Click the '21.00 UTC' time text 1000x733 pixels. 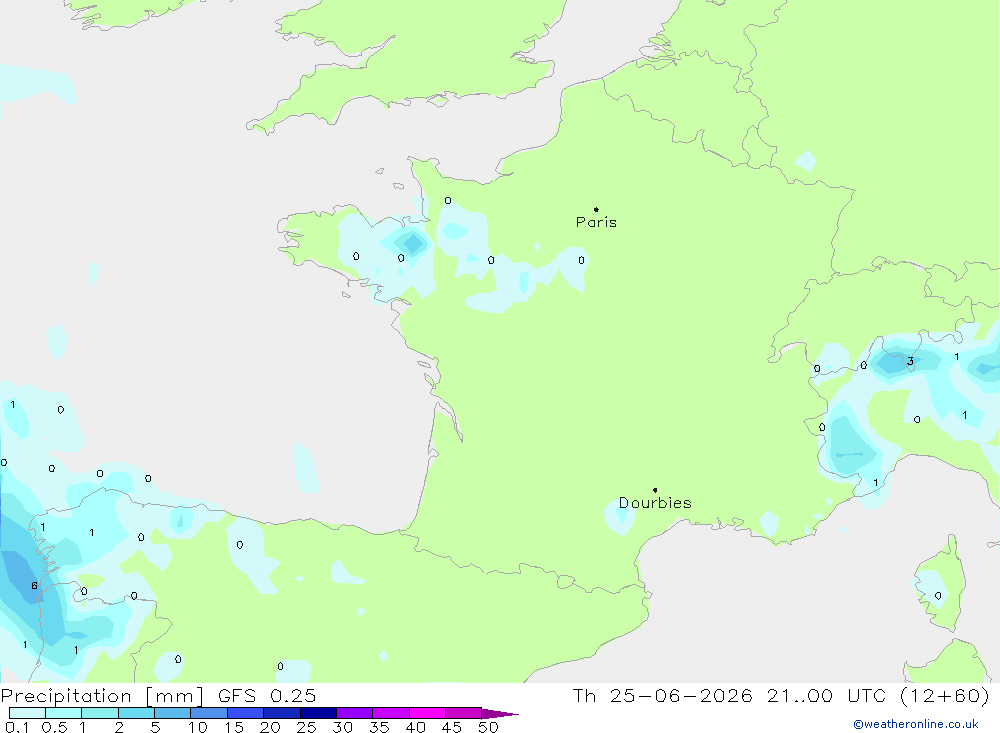pos(827,695)
